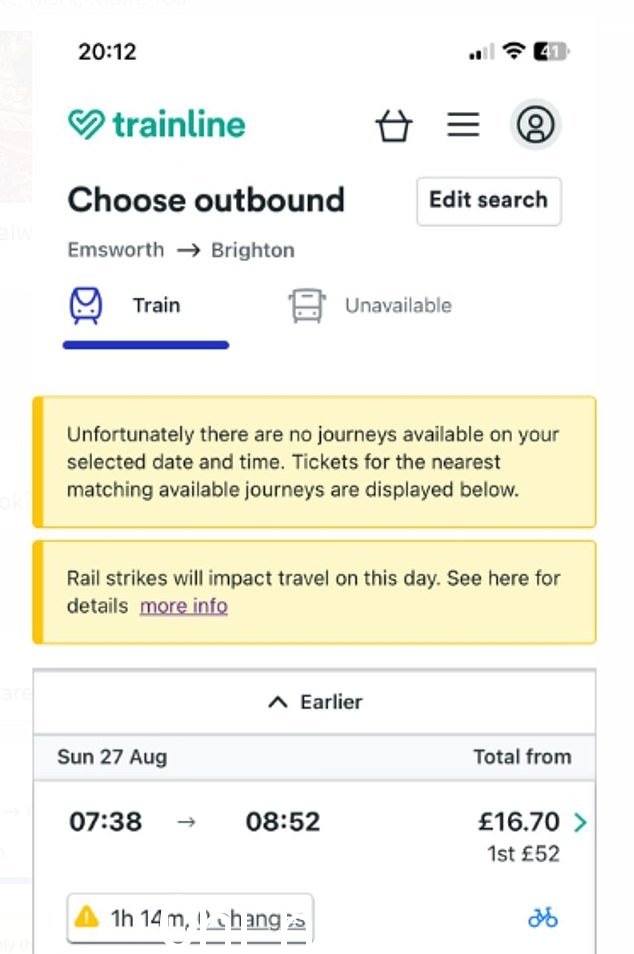
Task: Tap the bicycle icon on the journey
Action: tap(543, 917)
